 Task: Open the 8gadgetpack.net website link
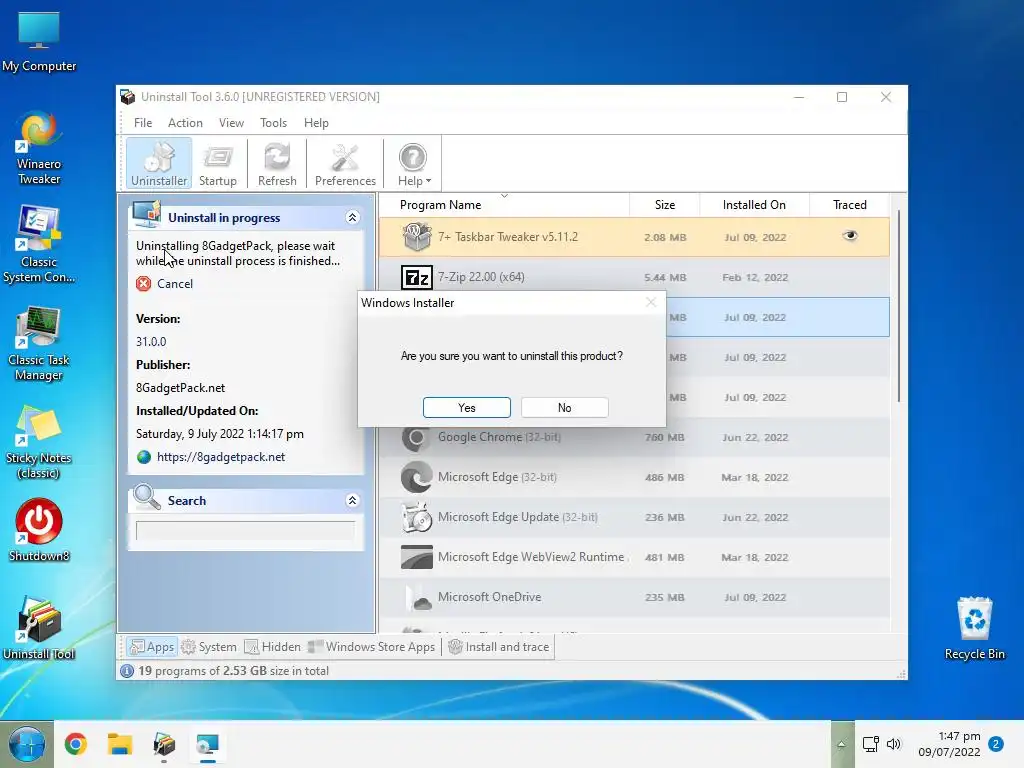point(221,457)
